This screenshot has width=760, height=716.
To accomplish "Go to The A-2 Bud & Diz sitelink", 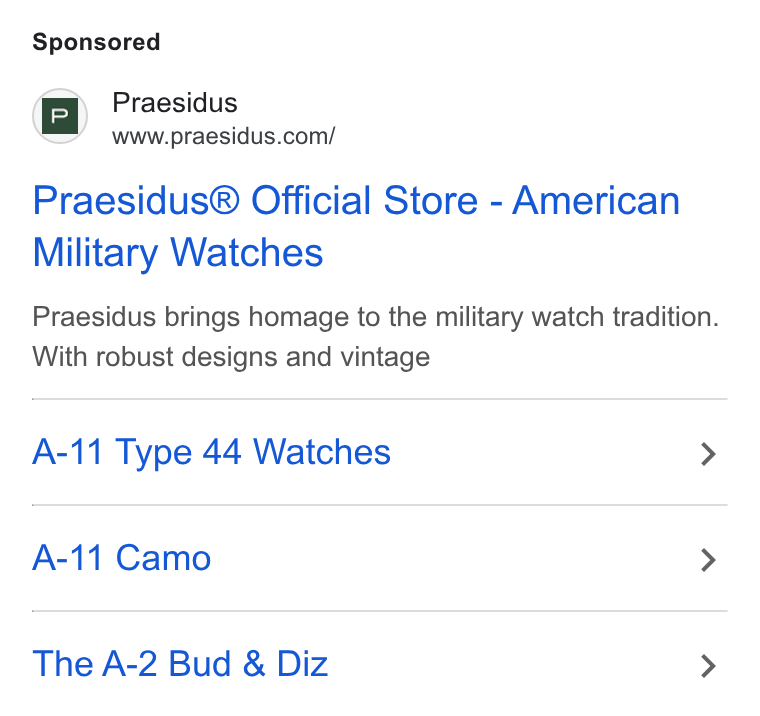I will coord(180,663).
